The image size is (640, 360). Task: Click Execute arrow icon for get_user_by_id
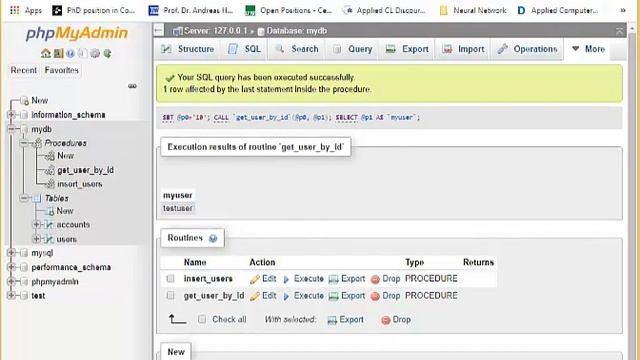[x=286, y=296]
